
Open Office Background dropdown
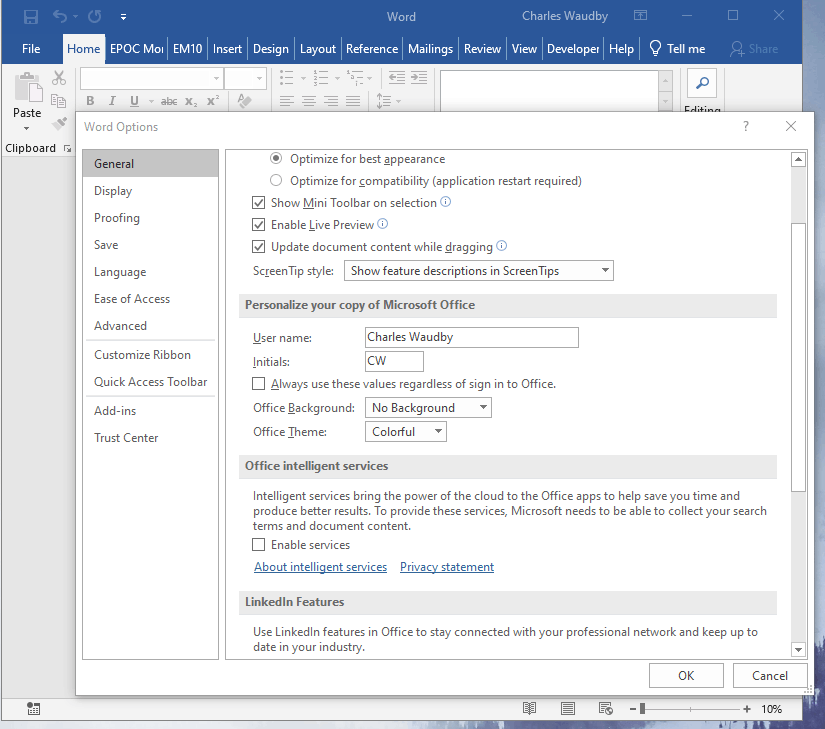tap(428, 408)
